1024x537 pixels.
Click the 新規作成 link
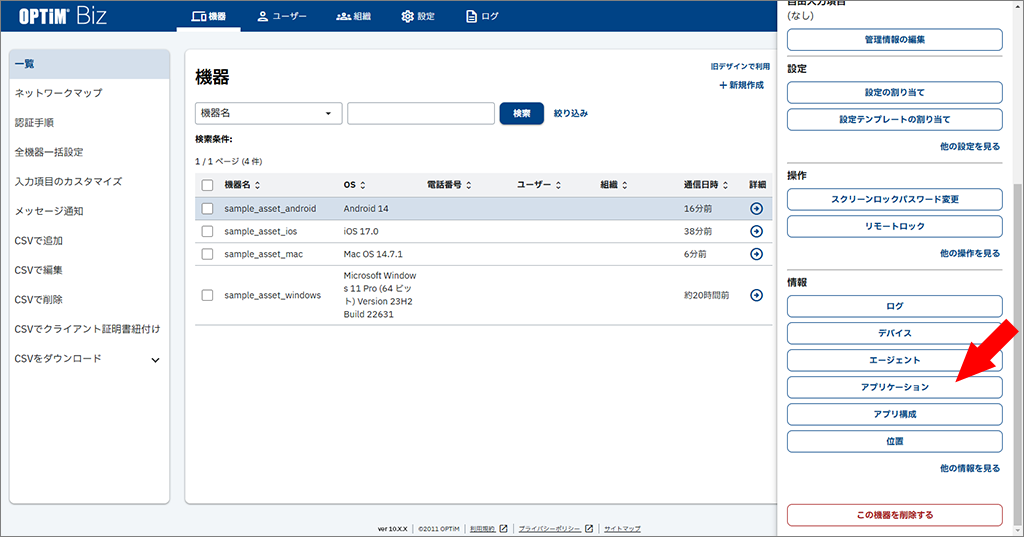(x=741, y=85)
